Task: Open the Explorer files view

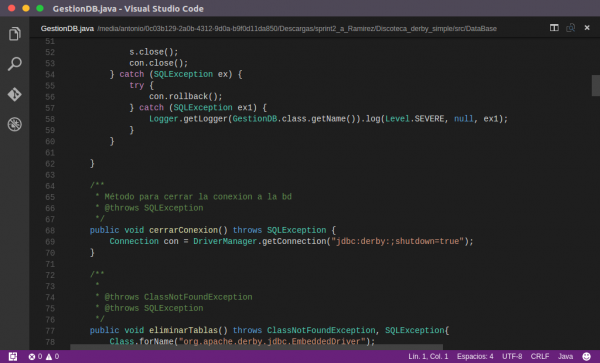Action: 15,34
